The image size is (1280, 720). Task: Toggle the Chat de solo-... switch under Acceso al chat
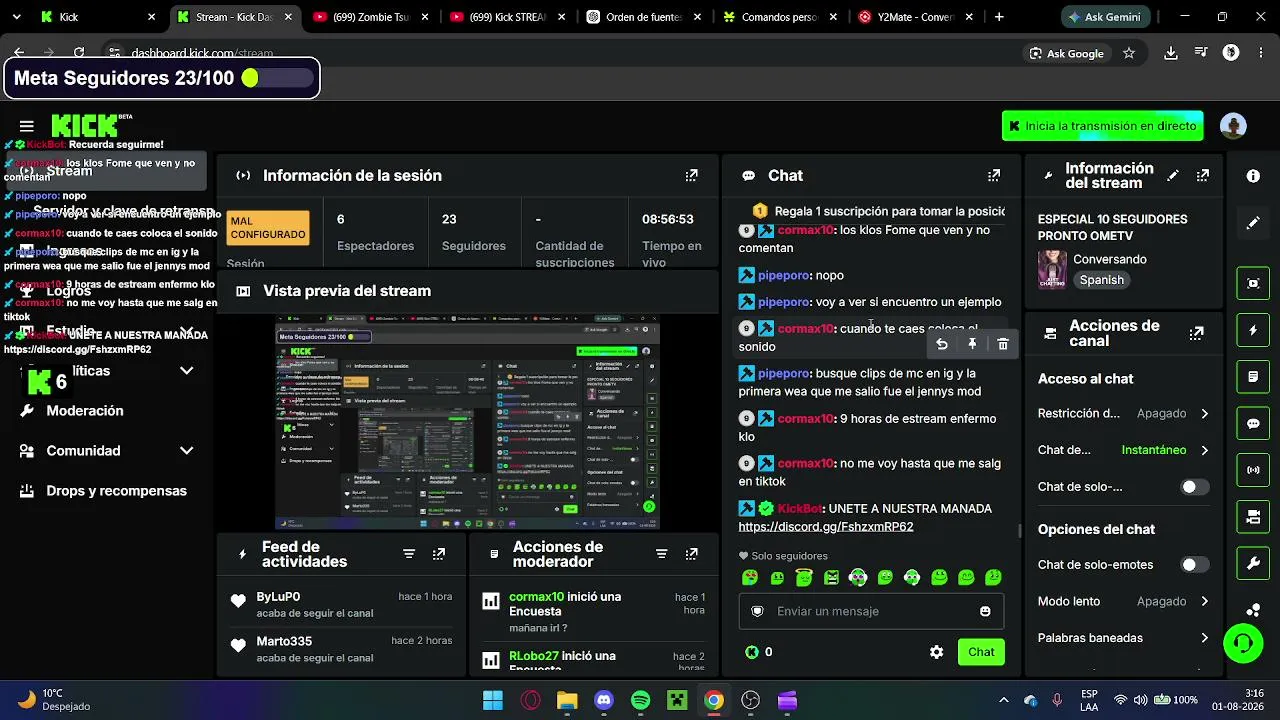pyautogui.click(x=1194, y=487)
